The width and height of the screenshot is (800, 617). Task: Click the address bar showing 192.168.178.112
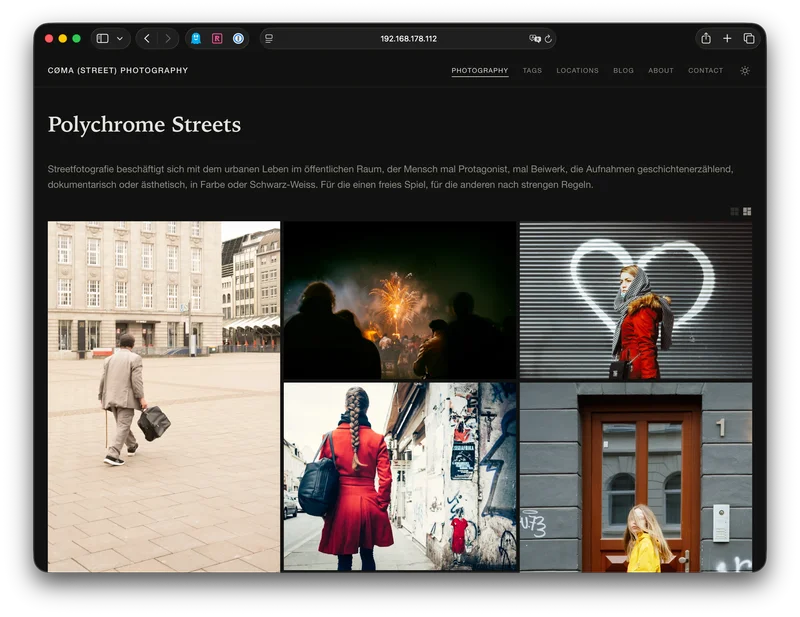coord(408,39)
